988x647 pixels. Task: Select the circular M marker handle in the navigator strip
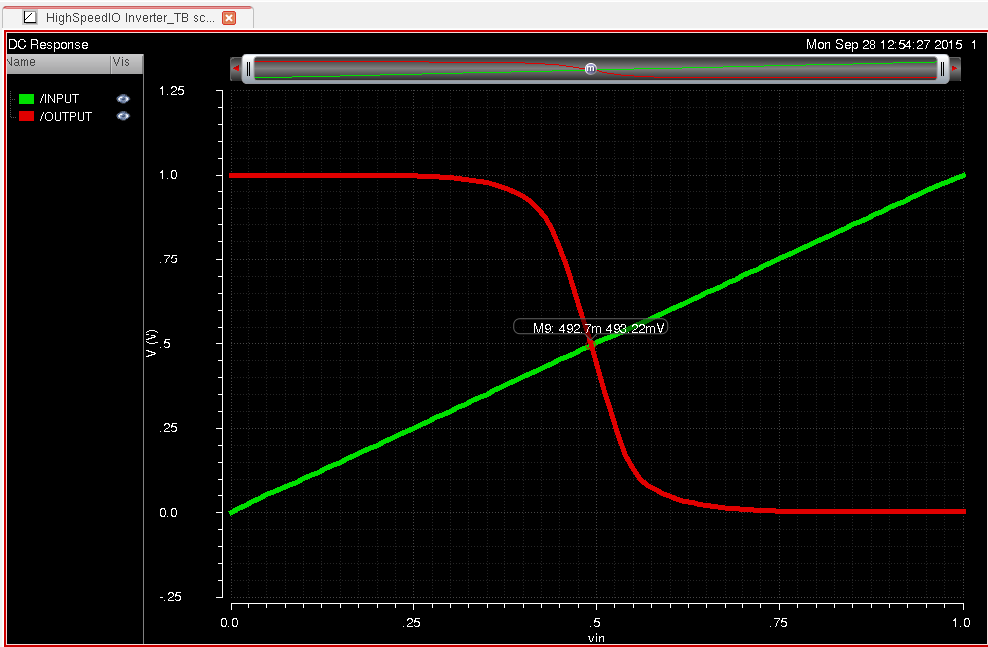click(590, 68)
